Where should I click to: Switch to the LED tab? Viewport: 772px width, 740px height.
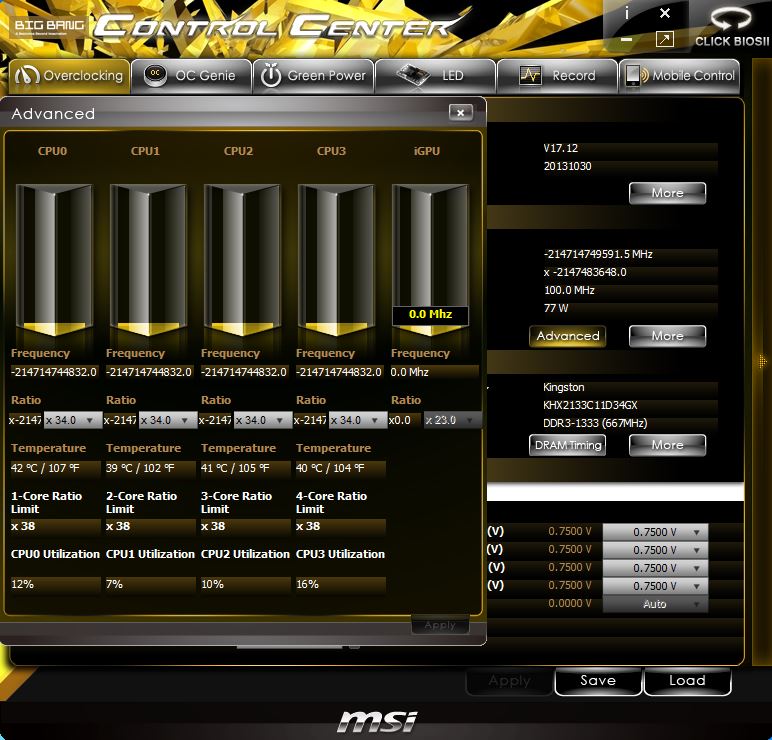[435, 76]
